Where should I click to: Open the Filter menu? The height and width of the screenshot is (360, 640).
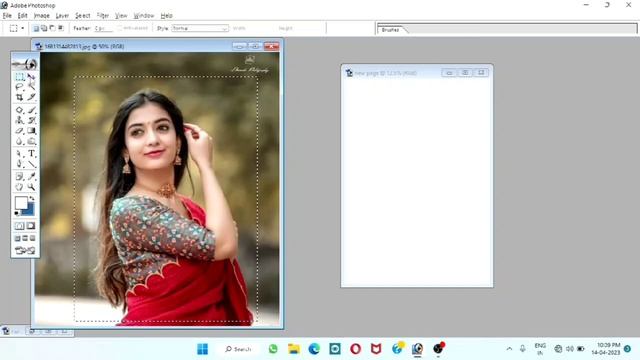tap(102, 16)
